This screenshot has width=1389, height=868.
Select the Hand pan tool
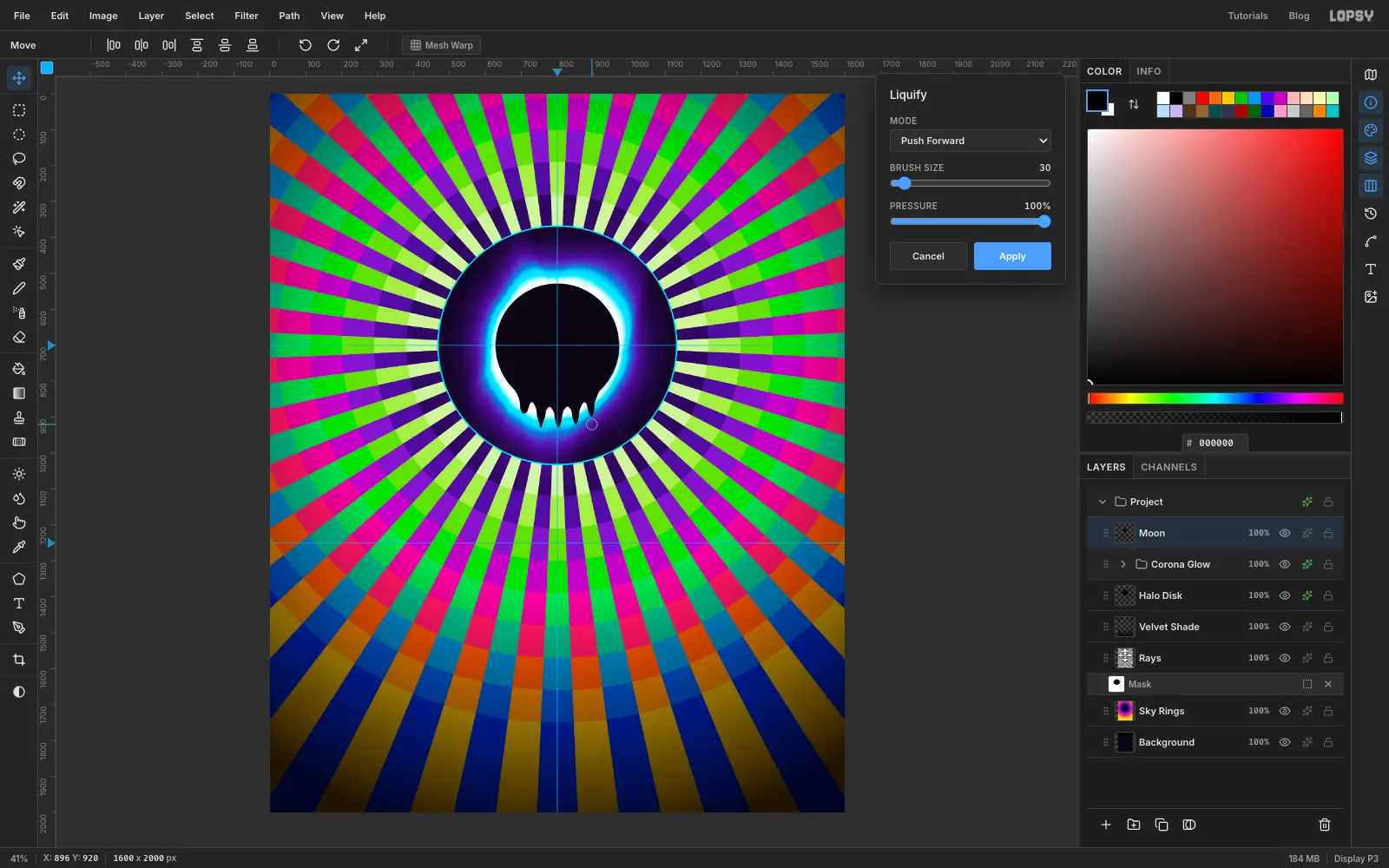tap(19, 523)
